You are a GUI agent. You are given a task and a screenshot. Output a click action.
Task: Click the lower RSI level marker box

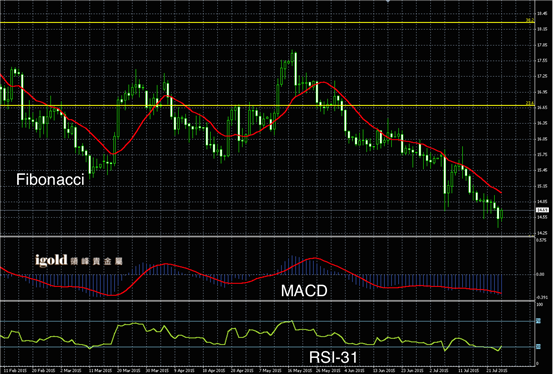pyautogui.click(x=538, y=347)
